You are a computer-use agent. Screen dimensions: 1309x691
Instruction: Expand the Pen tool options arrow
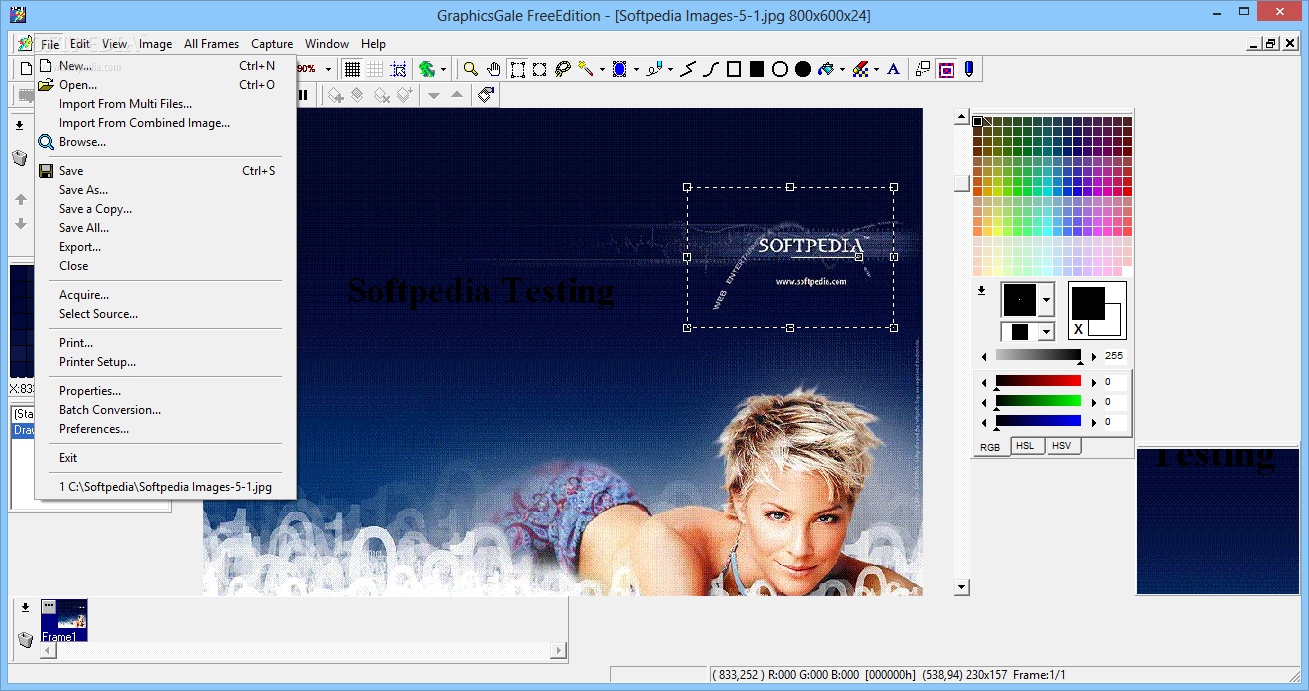point(670,69)
